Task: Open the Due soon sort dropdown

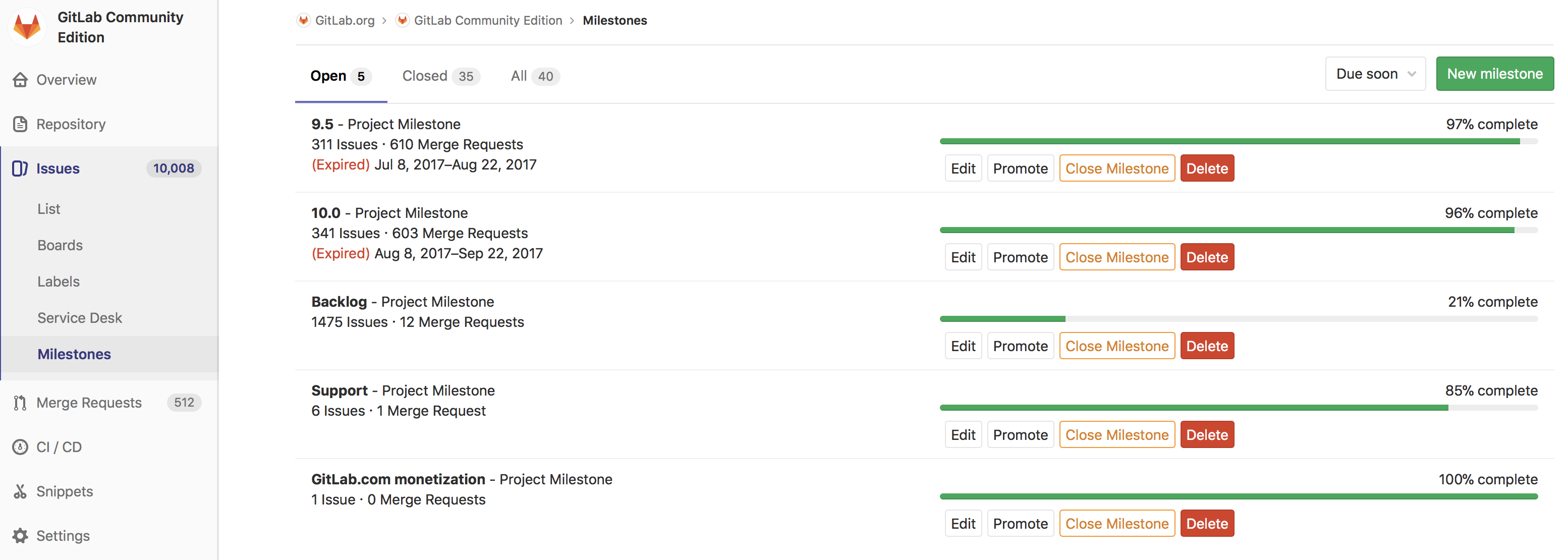Action: tap(1375, 73)
